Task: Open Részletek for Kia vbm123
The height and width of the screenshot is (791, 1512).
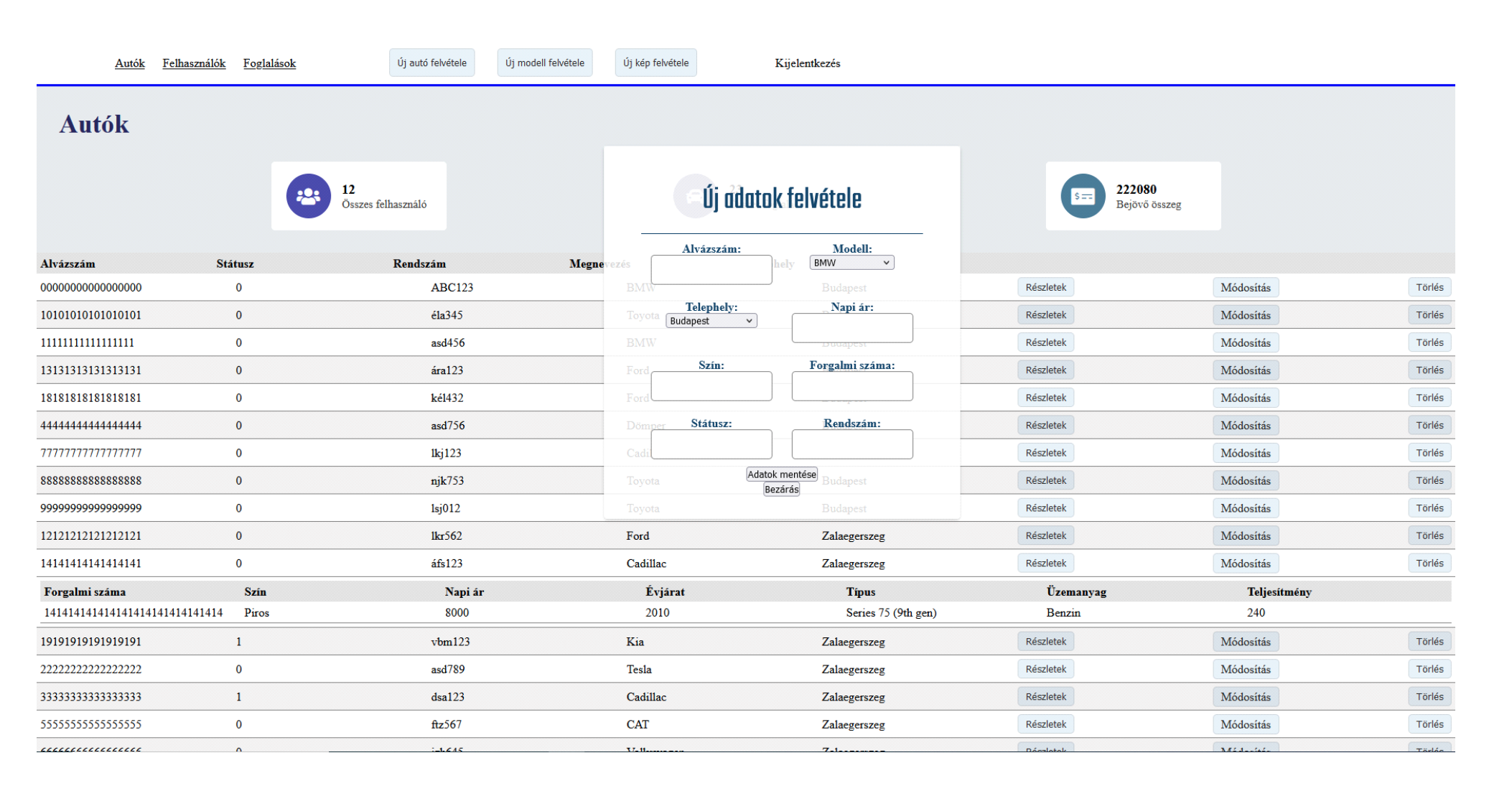Action: pyautogui.click(x=1045, y=642)
